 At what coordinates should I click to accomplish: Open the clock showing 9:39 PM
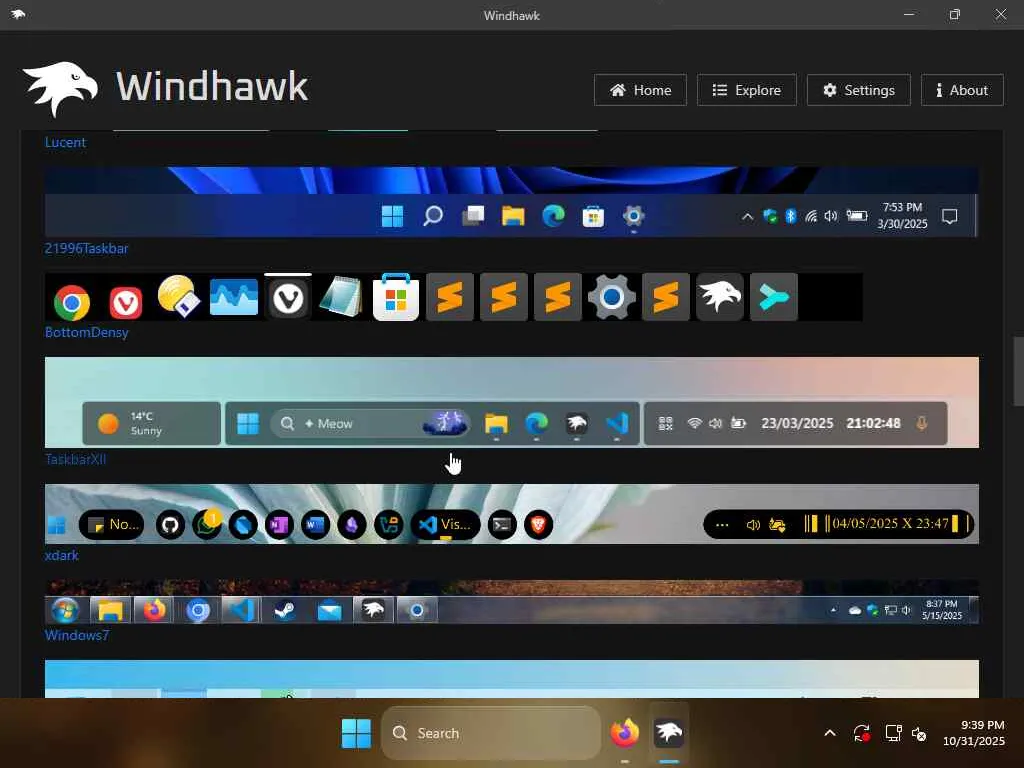pos(974,733)
